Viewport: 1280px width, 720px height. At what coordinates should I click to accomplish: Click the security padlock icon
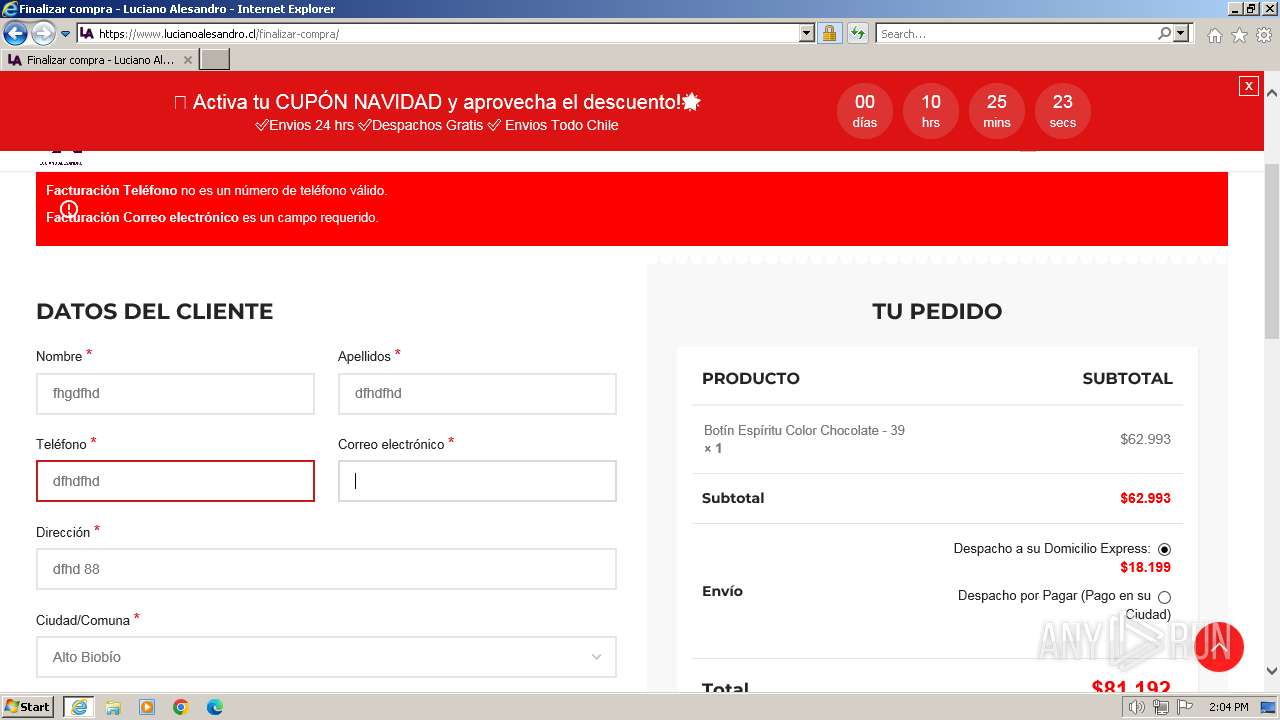coord(829,33)
